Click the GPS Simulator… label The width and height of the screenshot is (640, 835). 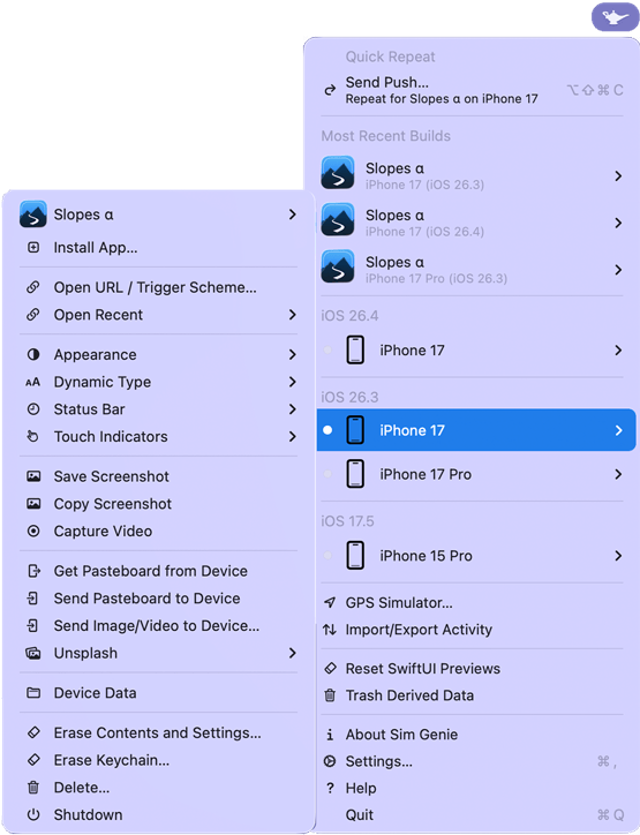tap(399, 602)
